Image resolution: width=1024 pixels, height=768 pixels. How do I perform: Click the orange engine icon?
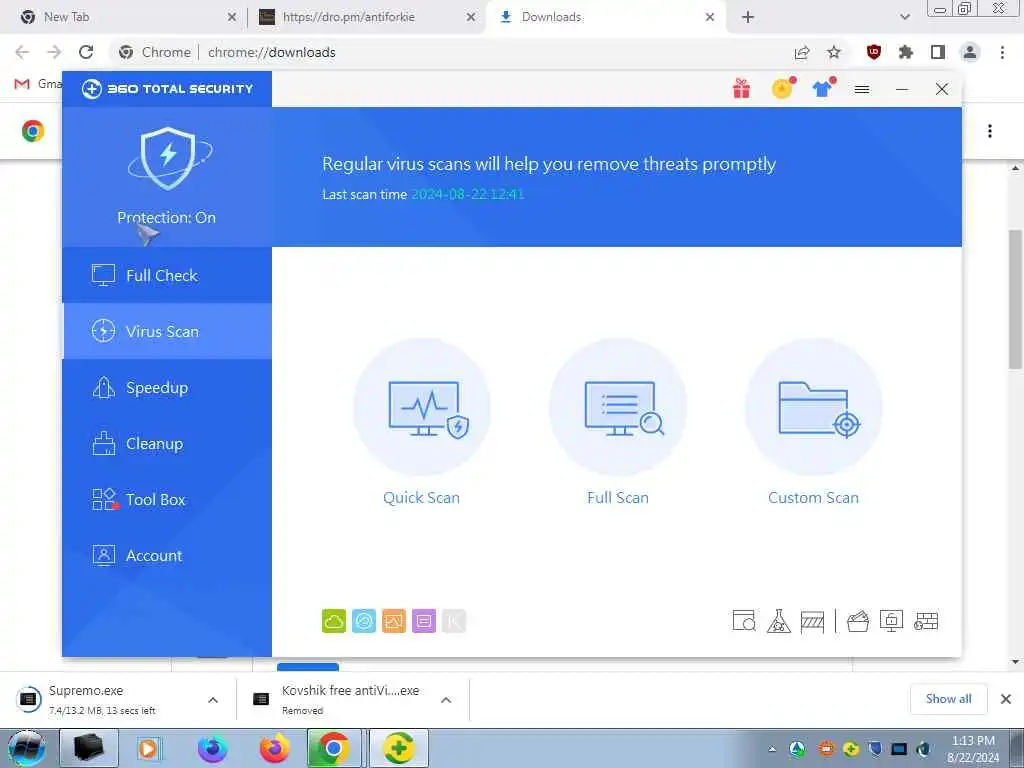tap(394, 621)
